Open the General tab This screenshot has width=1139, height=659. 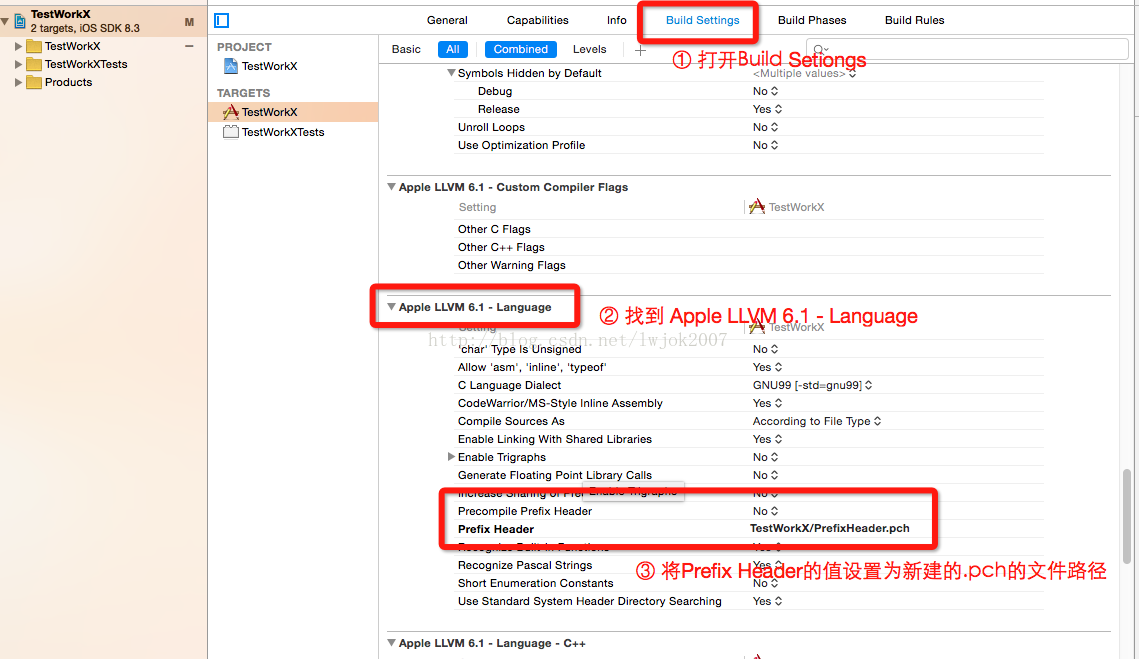tap(447, 20)
